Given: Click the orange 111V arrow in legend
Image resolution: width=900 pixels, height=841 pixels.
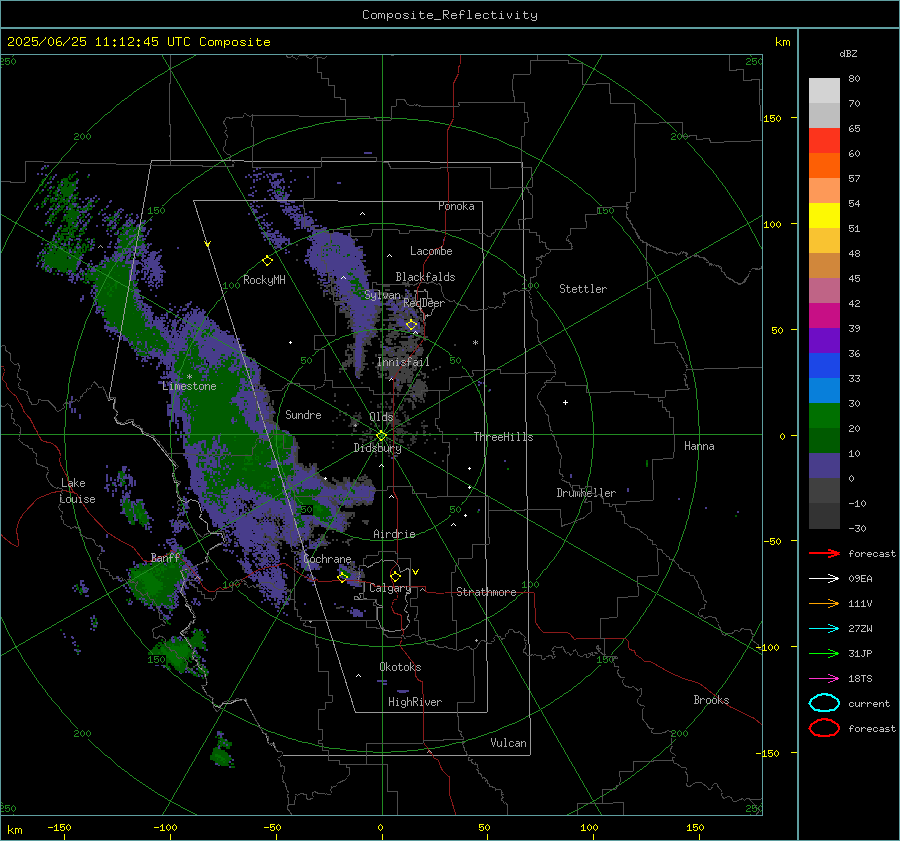Looking at the screenshot, I should pos(824,603).
